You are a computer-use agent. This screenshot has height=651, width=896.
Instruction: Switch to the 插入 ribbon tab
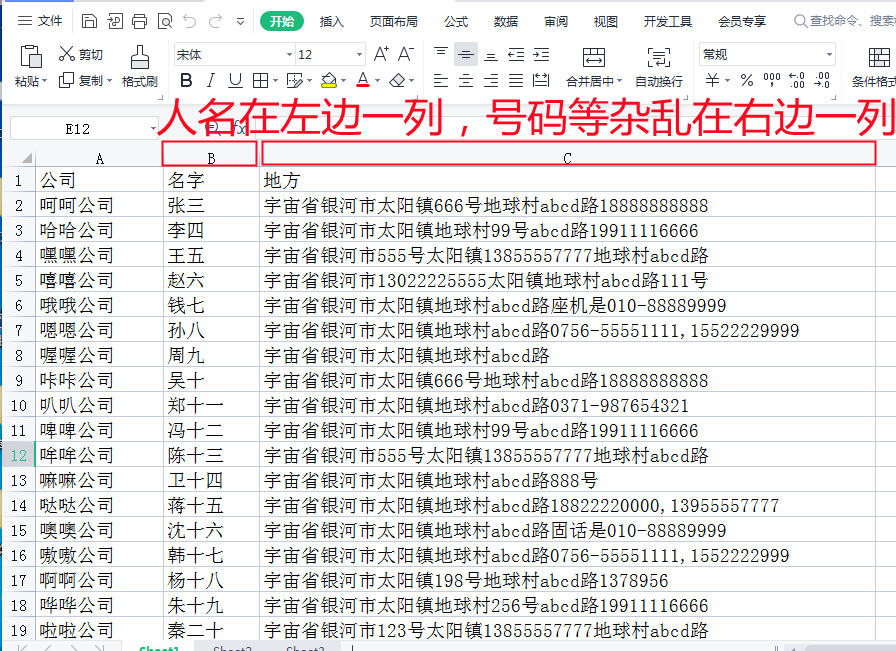coord(330,20)
